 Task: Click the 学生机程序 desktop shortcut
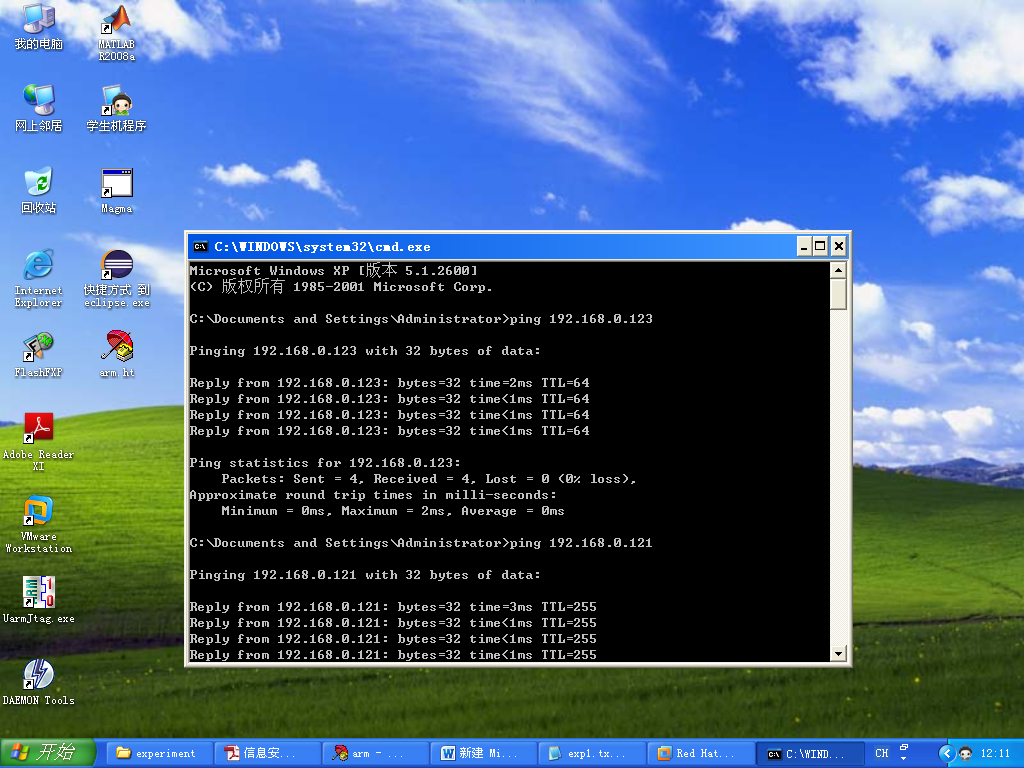click(x=116, y=108)
